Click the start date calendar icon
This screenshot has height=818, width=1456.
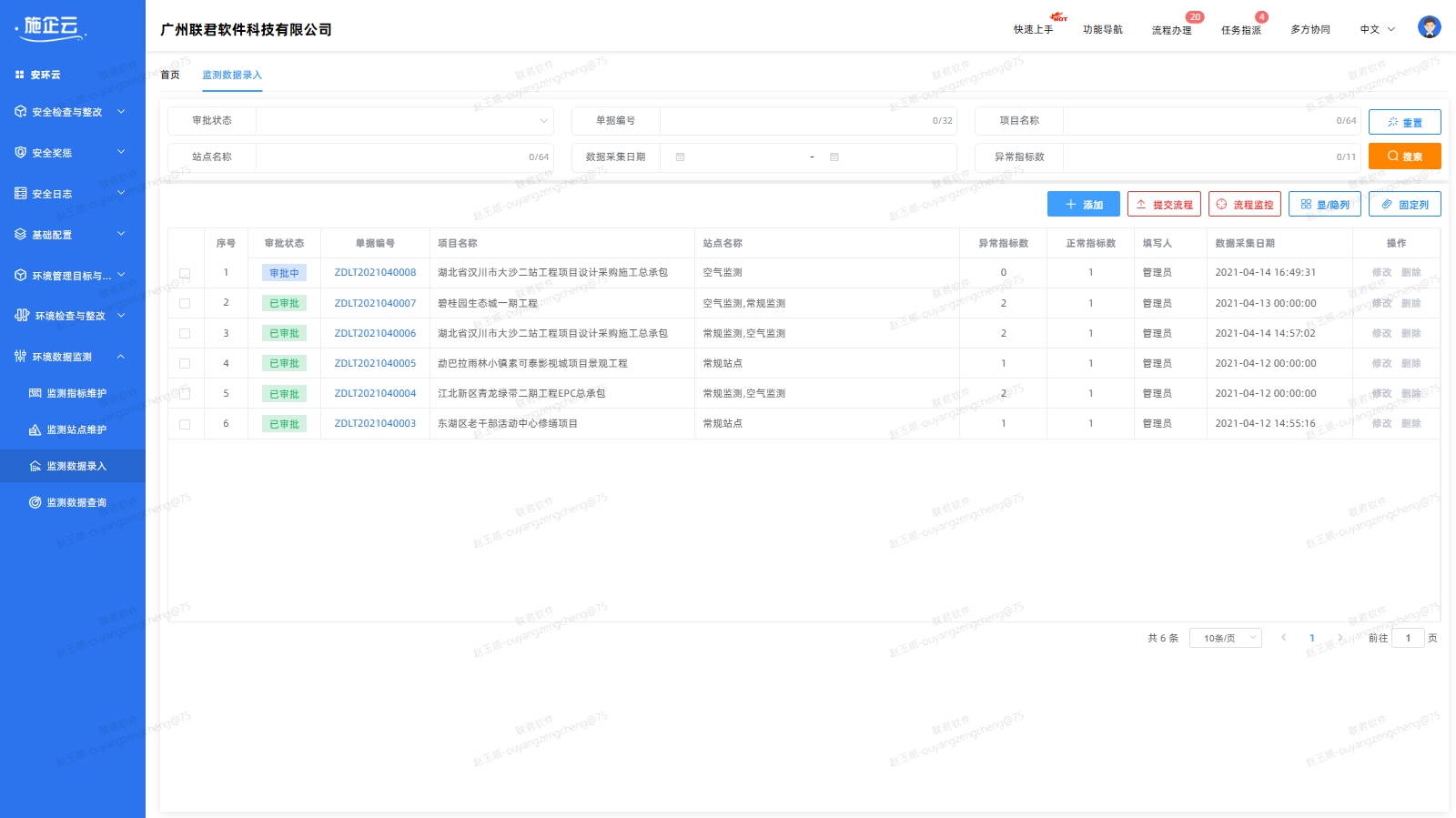pyautogui.click(x=680, y=157)
